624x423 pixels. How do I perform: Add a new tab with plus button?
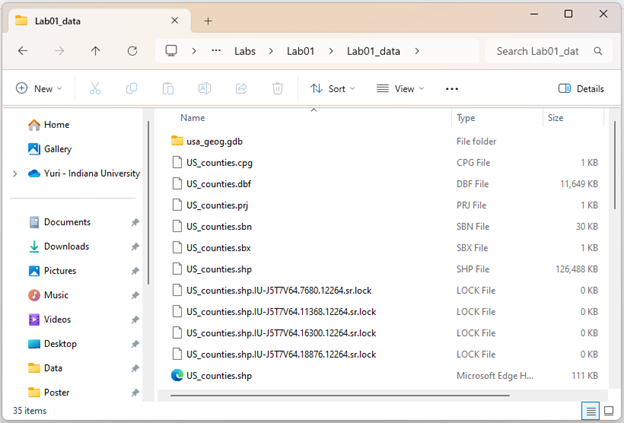coord(208,21)
